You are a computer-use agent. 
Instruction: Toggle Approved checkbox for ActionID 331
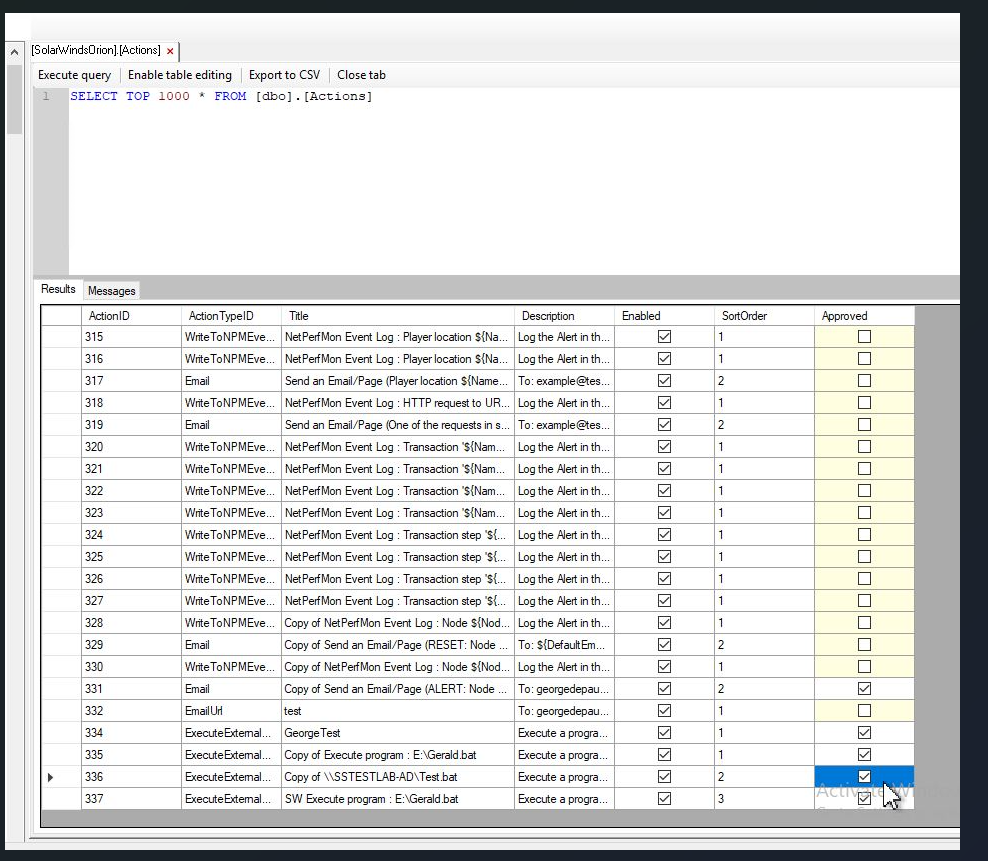(x=864, y=689)
